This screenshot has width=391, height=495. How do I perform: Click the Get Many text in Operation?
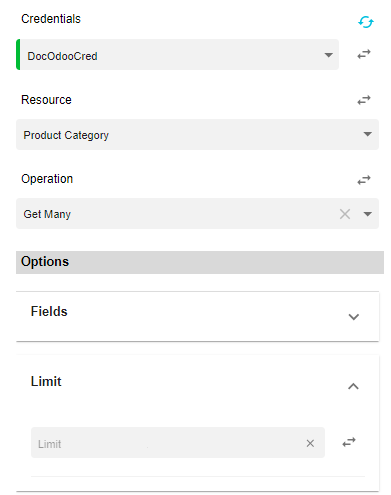pyautogui.click(x=47, y=214)
